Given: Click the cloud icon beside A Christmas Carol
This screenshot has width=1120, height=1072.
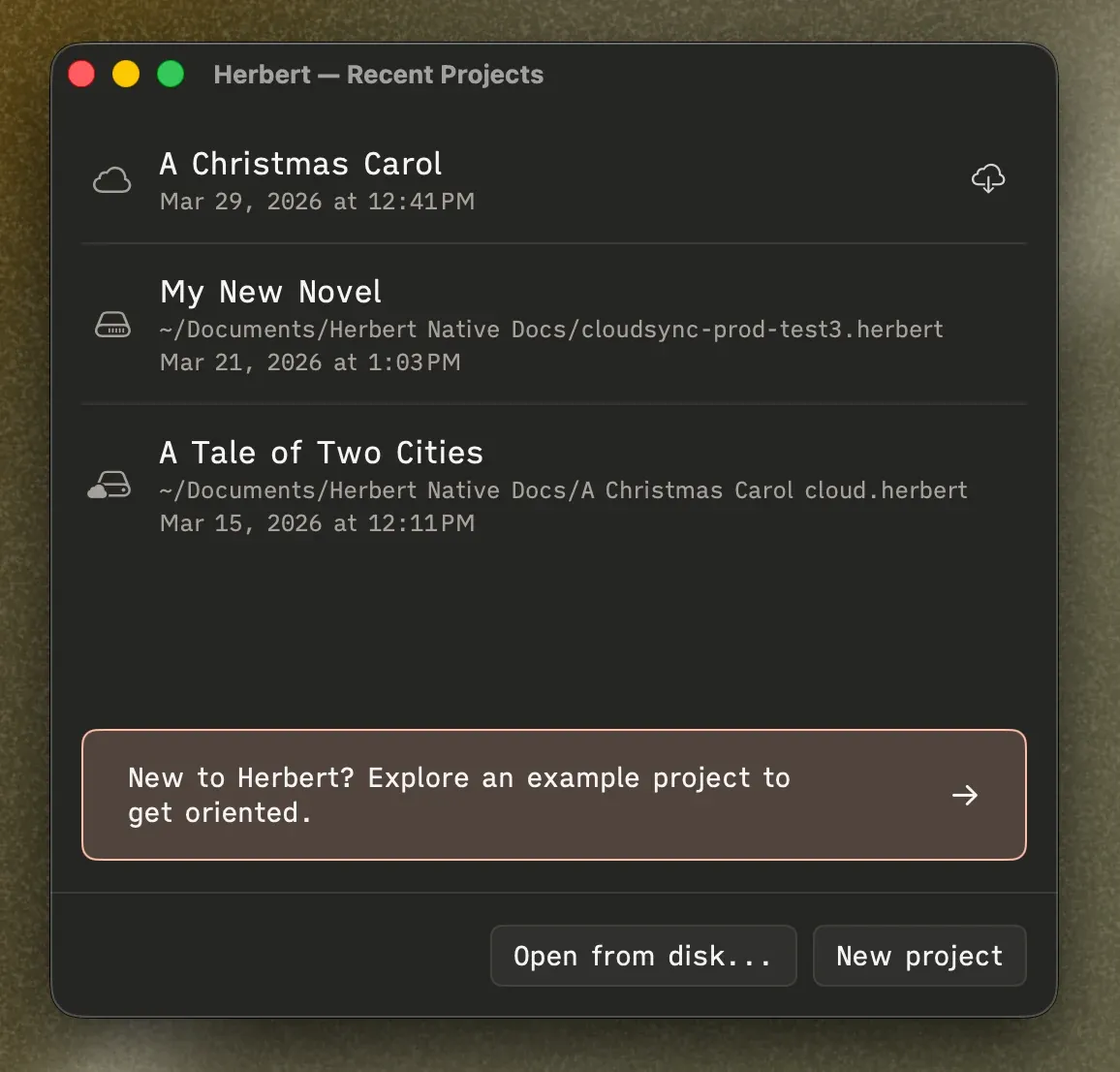Looking at the screenshot, I should click(x=112, y=180).
